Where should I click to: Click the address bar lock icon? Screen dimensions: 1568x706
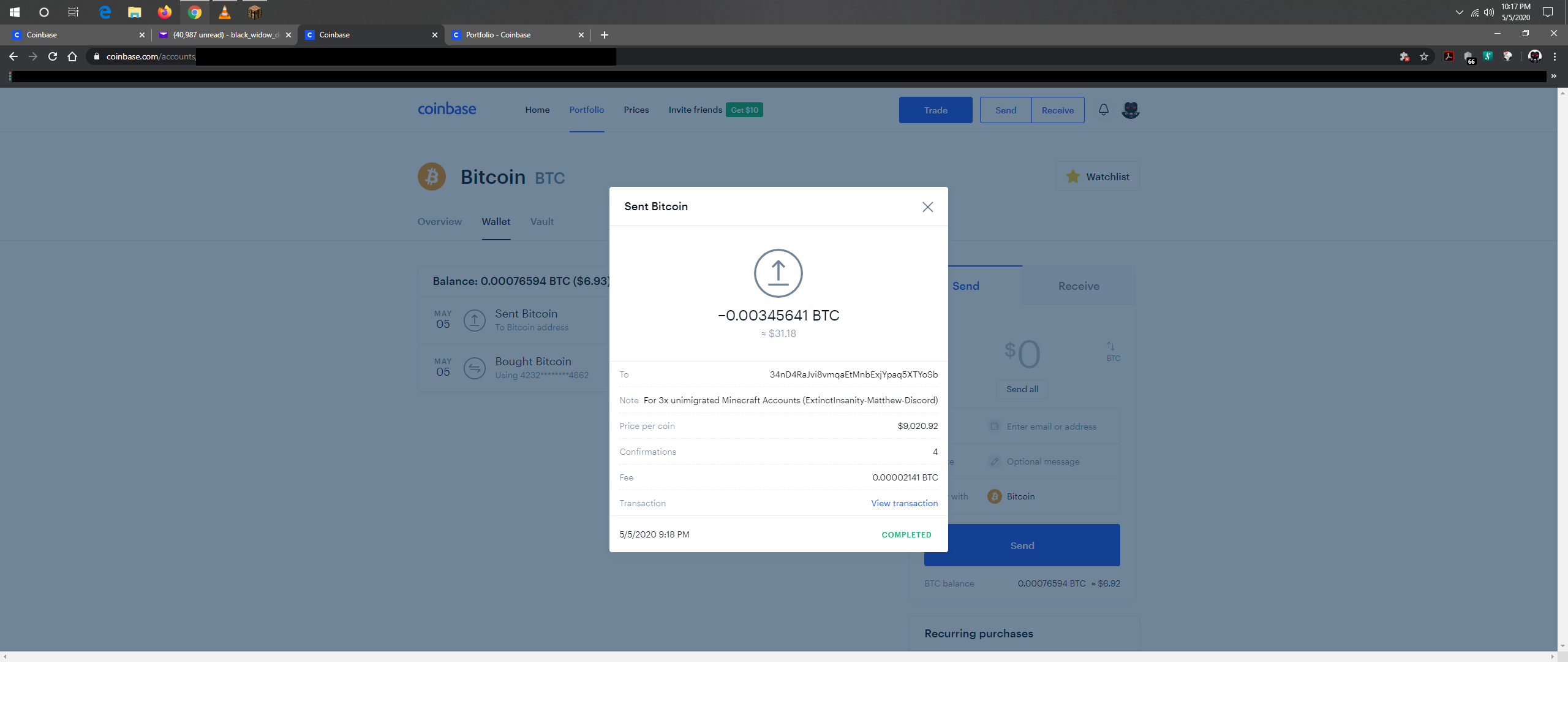coord(96,56)
